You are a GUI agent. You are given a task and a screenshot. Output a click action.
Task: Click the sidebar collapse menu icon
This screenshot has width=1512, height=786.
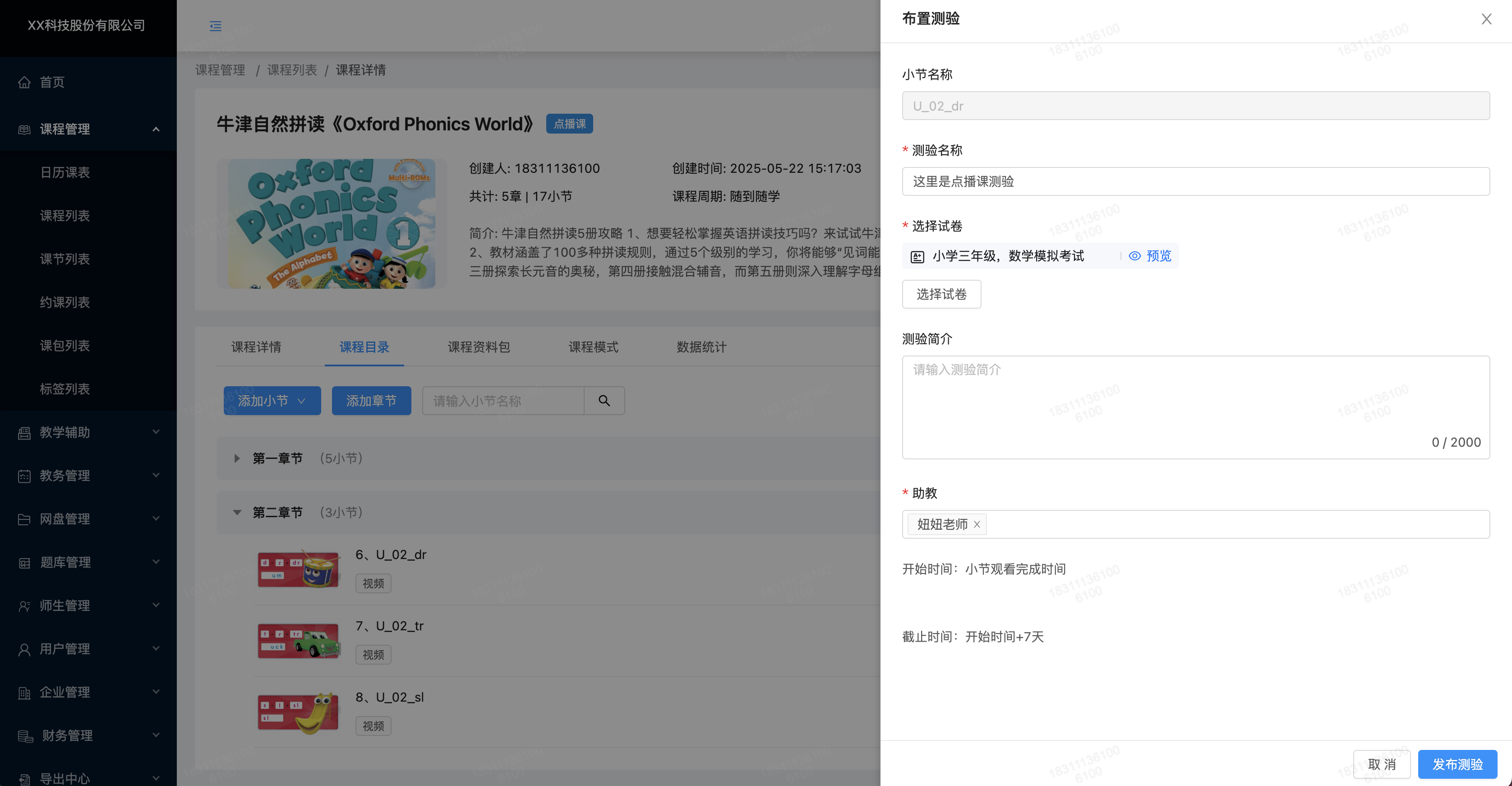pyautogui.click(x=216, y=26)
